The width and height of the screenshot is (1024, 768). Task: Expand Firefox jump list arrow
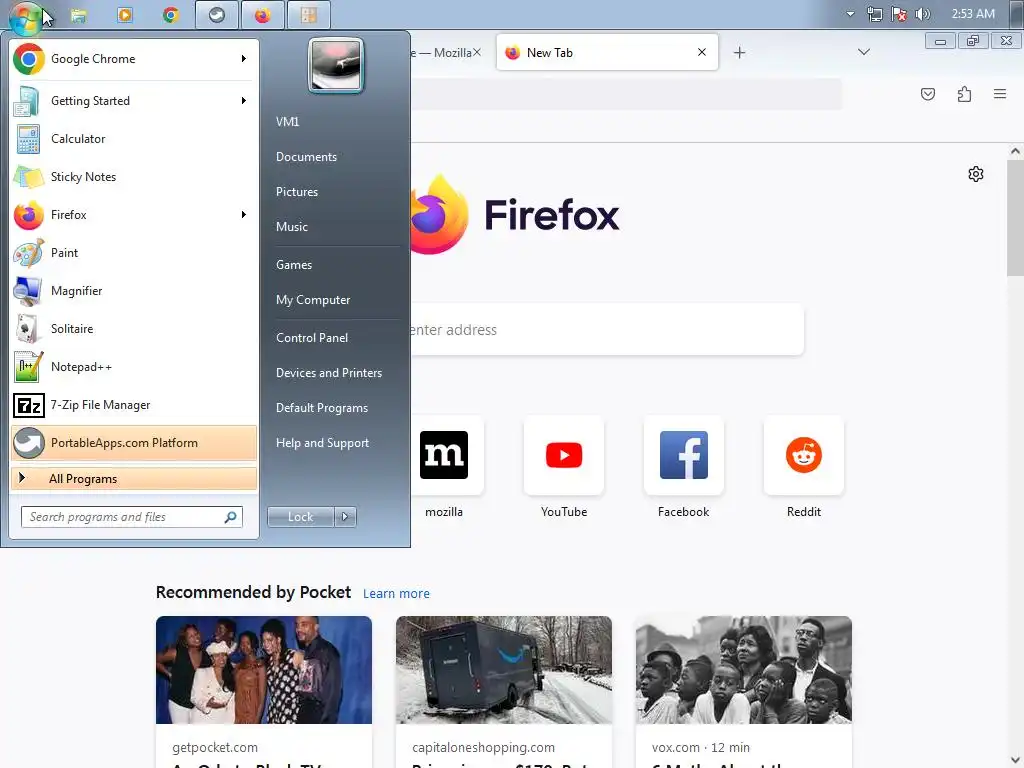244,215
